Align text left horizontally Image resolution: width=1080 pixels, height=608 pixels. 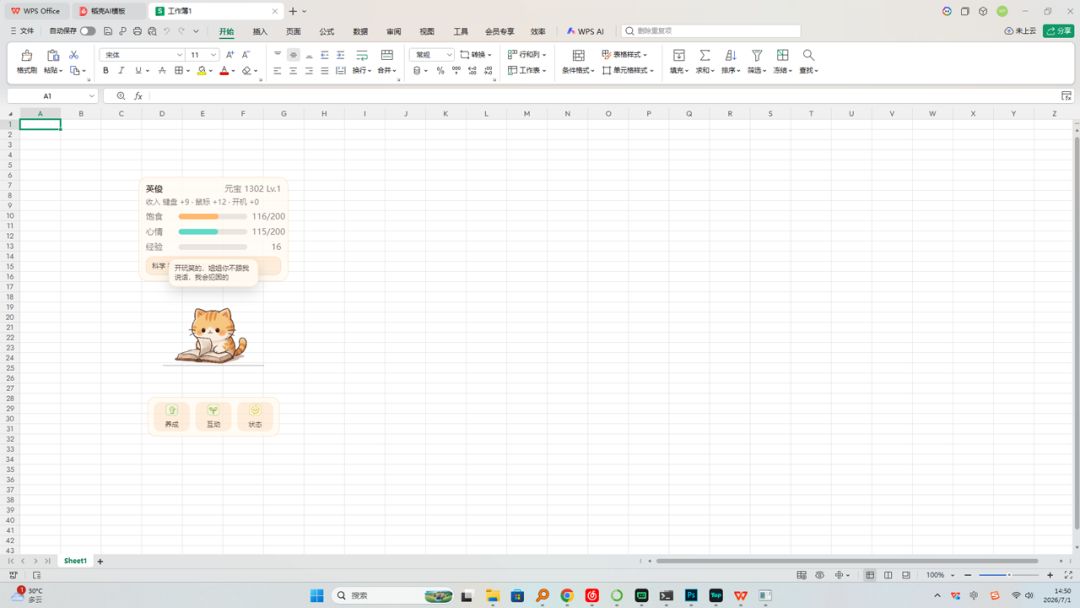[x=277, y=70]
